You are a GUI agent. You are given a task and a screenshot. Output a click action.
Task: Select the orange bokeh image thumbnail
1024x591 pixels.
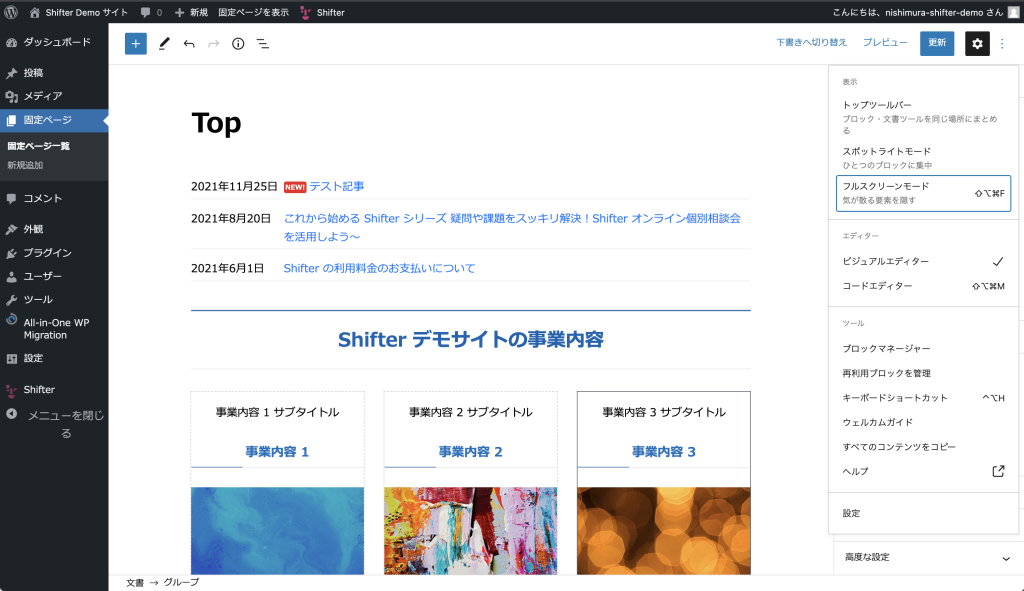click(x=663, y=531)
